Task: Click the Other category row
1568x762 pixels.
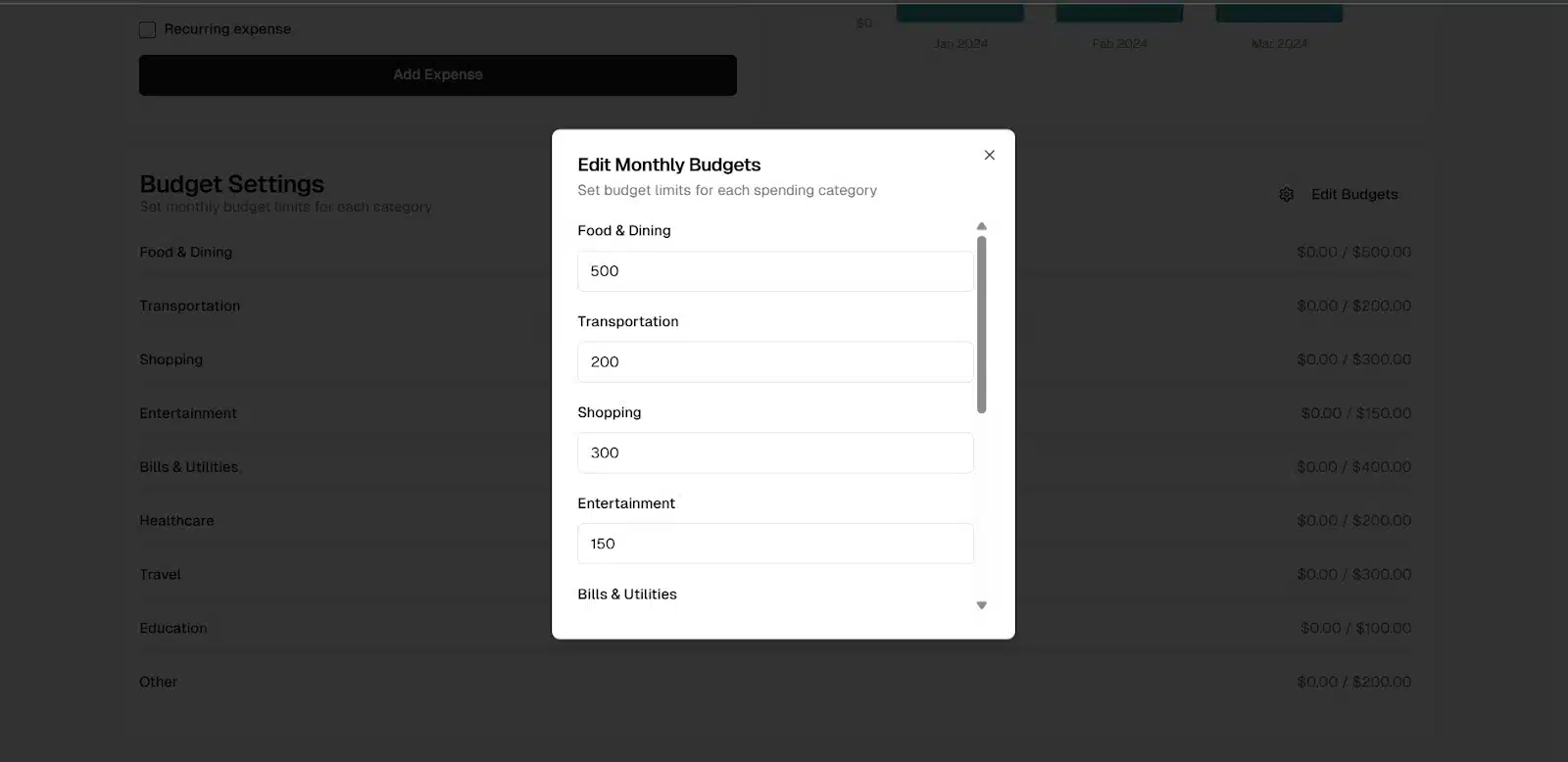Action: pos(775,683)
